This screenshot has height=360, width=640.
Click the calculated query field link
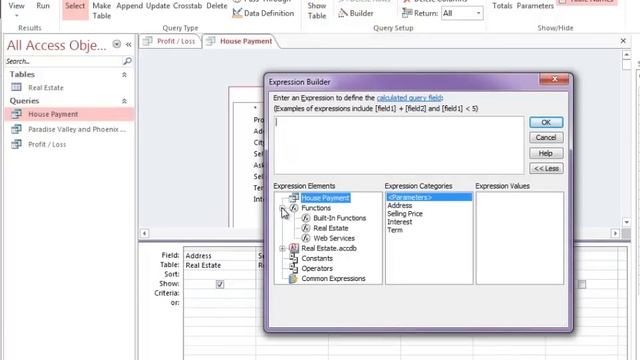click(409, 98)
